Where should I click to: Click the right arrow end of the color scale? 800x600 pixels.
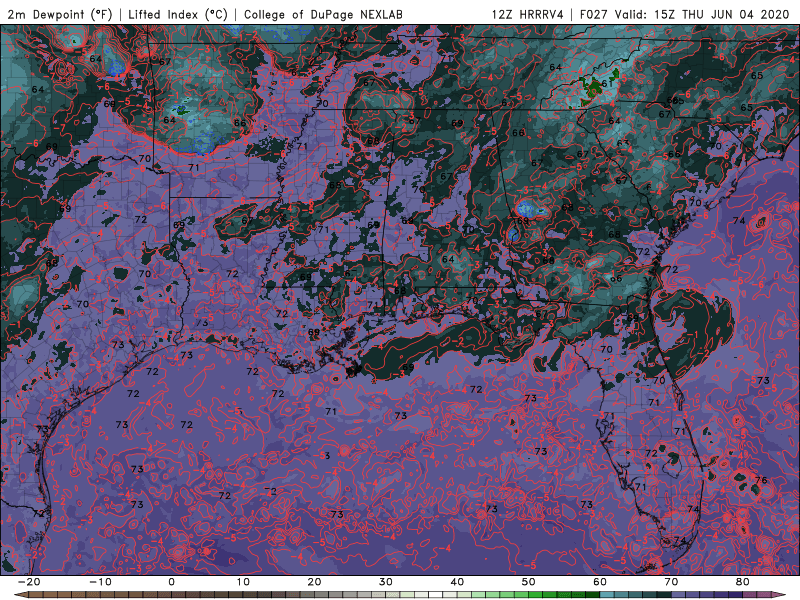pyautogui.click(x=781, y=595)
